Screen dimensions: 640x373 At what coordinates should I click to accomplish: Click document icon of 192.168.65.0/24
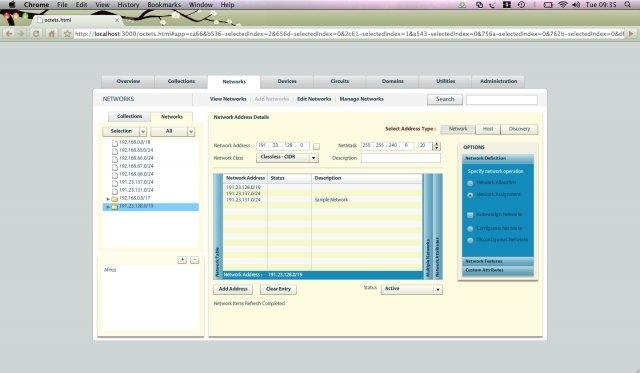click(115, 151)
